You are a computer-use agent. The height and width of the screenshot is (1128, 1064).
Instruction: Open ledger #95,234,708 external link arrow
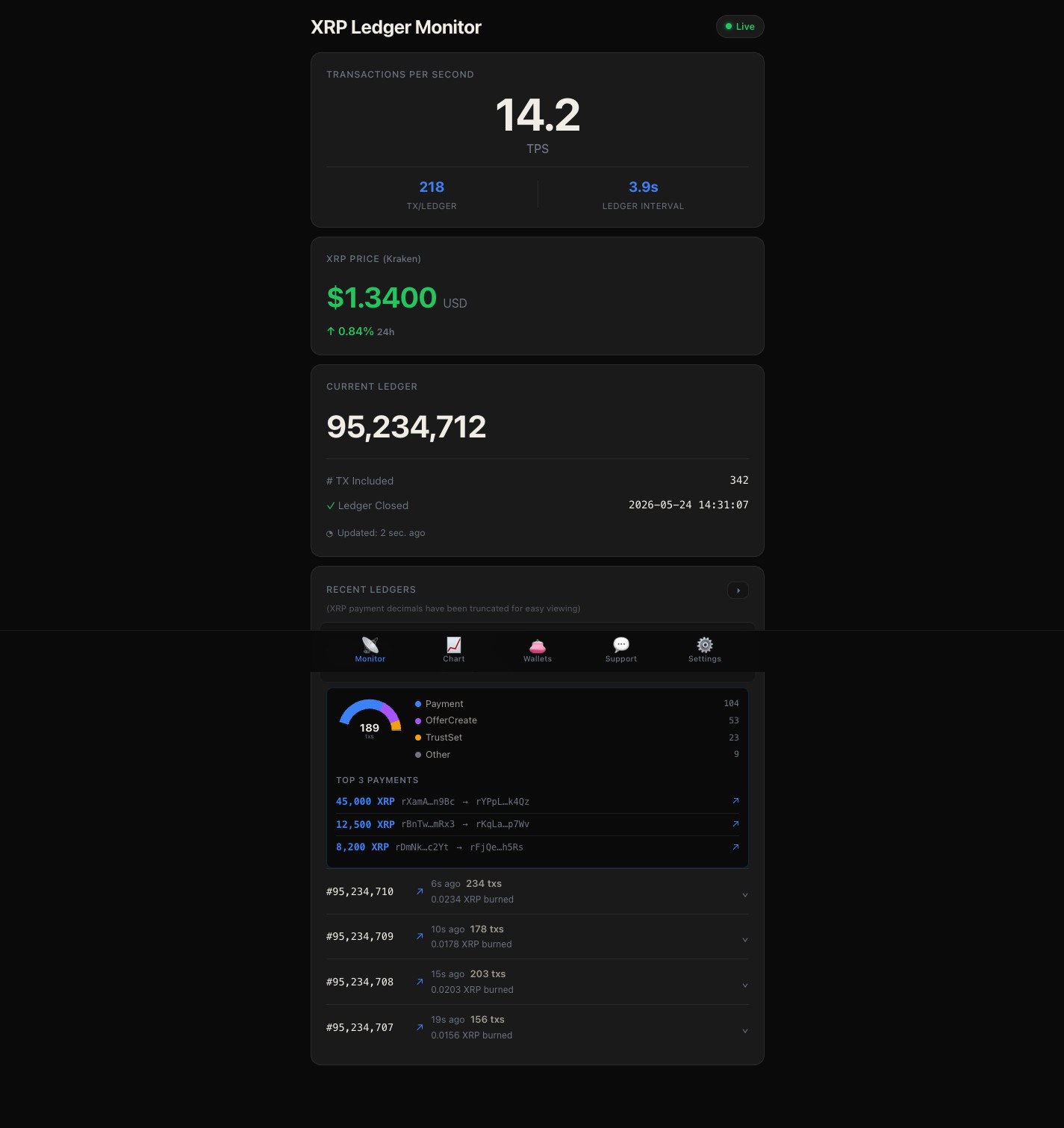pos(420,982)
